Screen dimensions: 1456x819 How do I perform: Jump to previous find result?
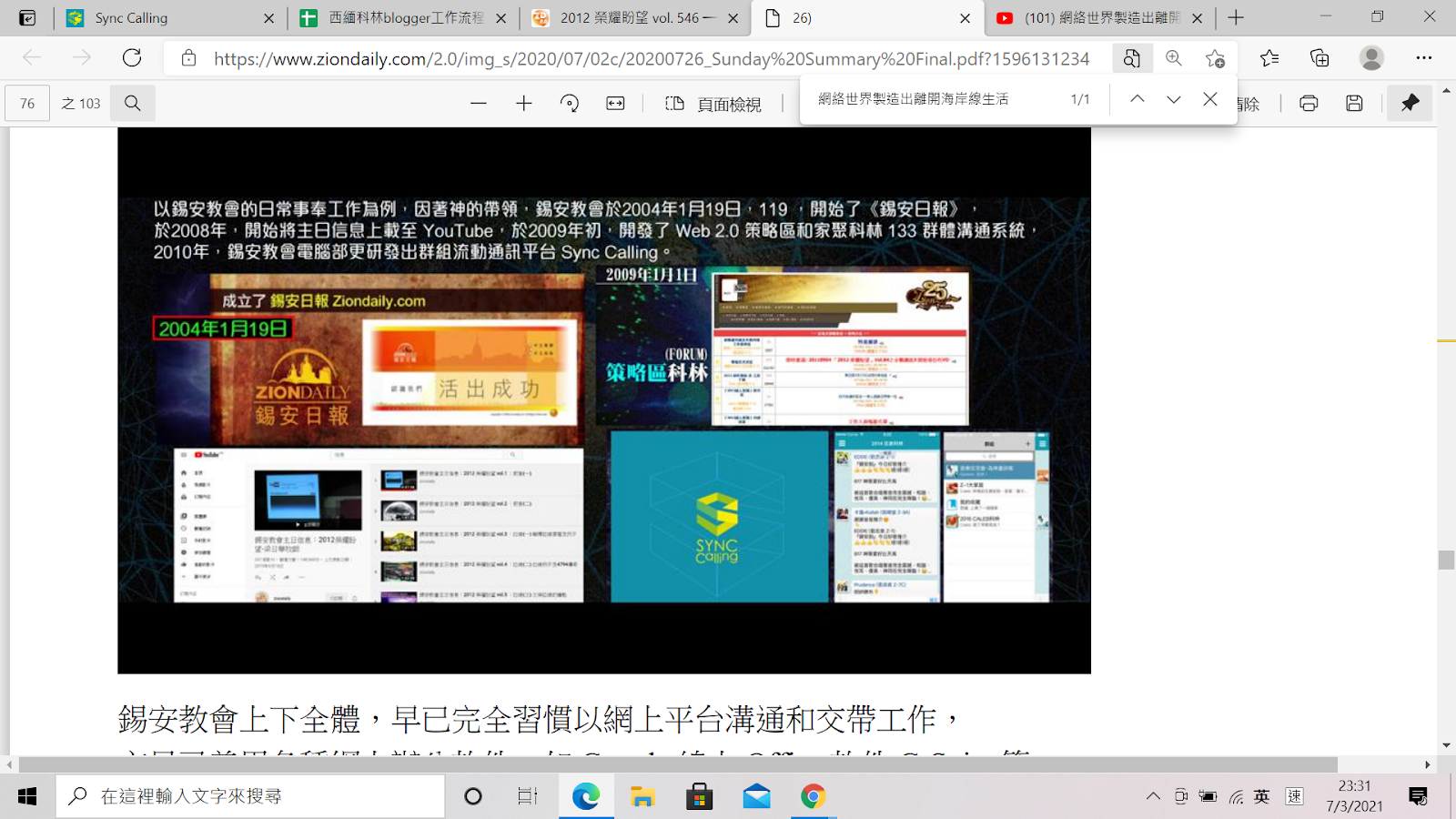1137,99
